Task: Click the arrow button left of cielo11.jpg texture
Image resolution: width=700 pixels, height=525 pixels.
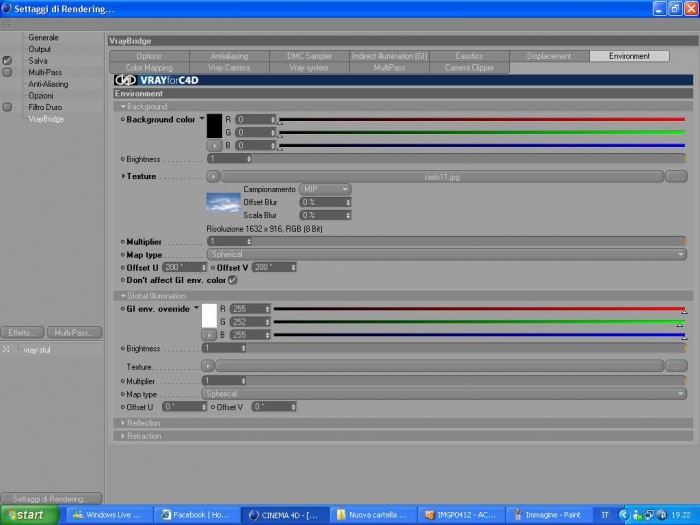Action: point(213,177)
